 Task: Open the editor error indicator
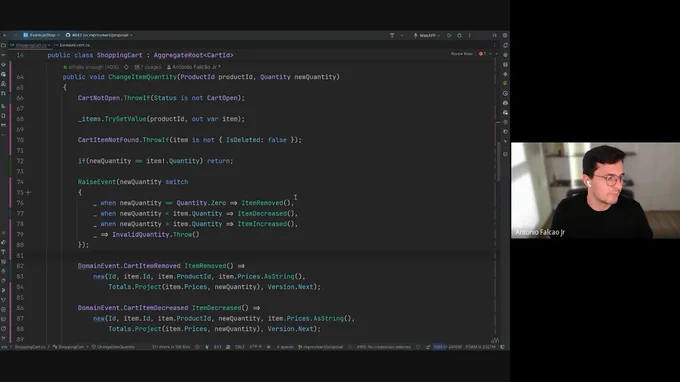point(482,54)
